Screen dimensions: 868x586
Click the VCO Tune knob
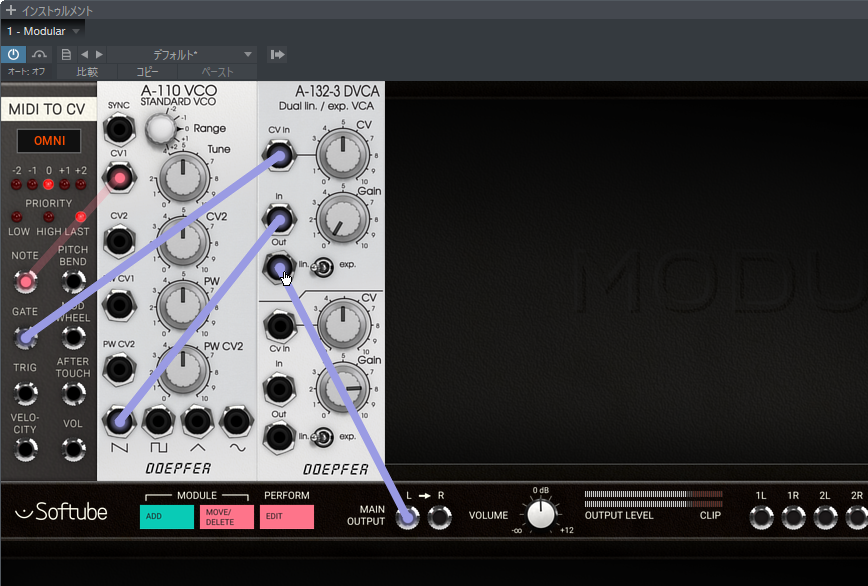(183, 178)
